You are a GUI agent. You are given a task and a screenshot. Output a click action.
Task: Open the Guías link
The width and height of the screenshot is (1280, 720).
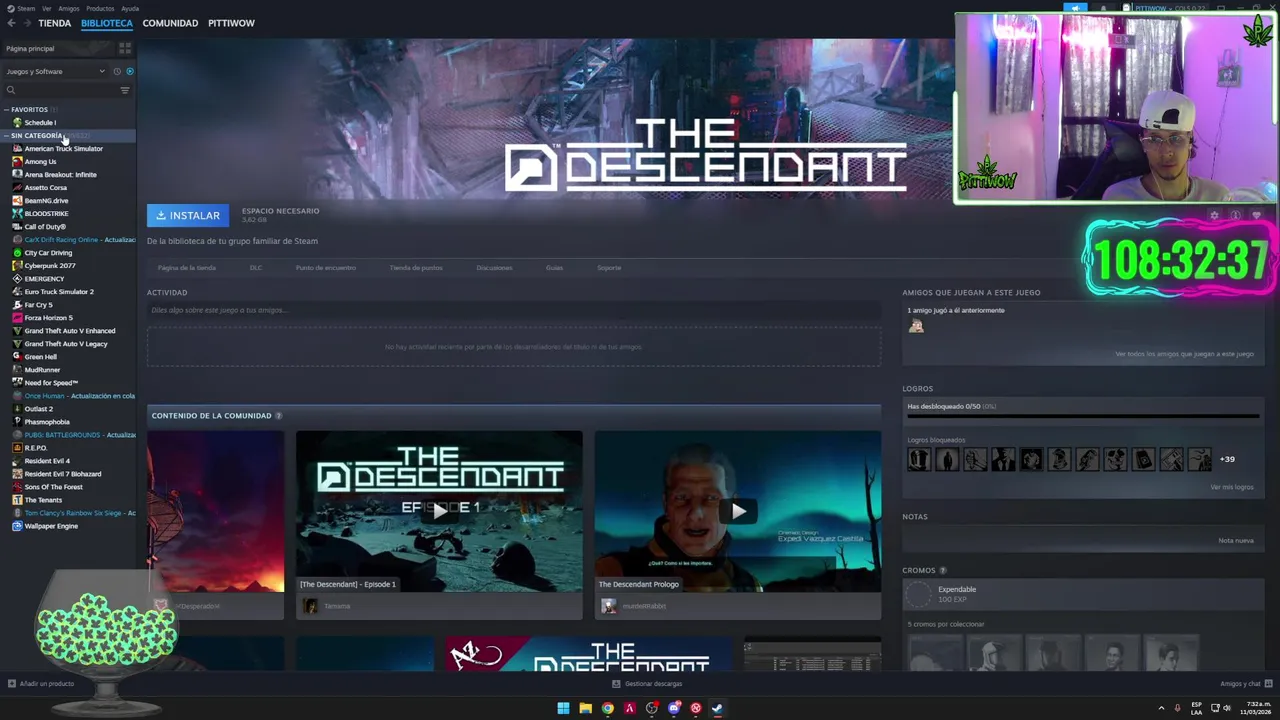[554, 268]
